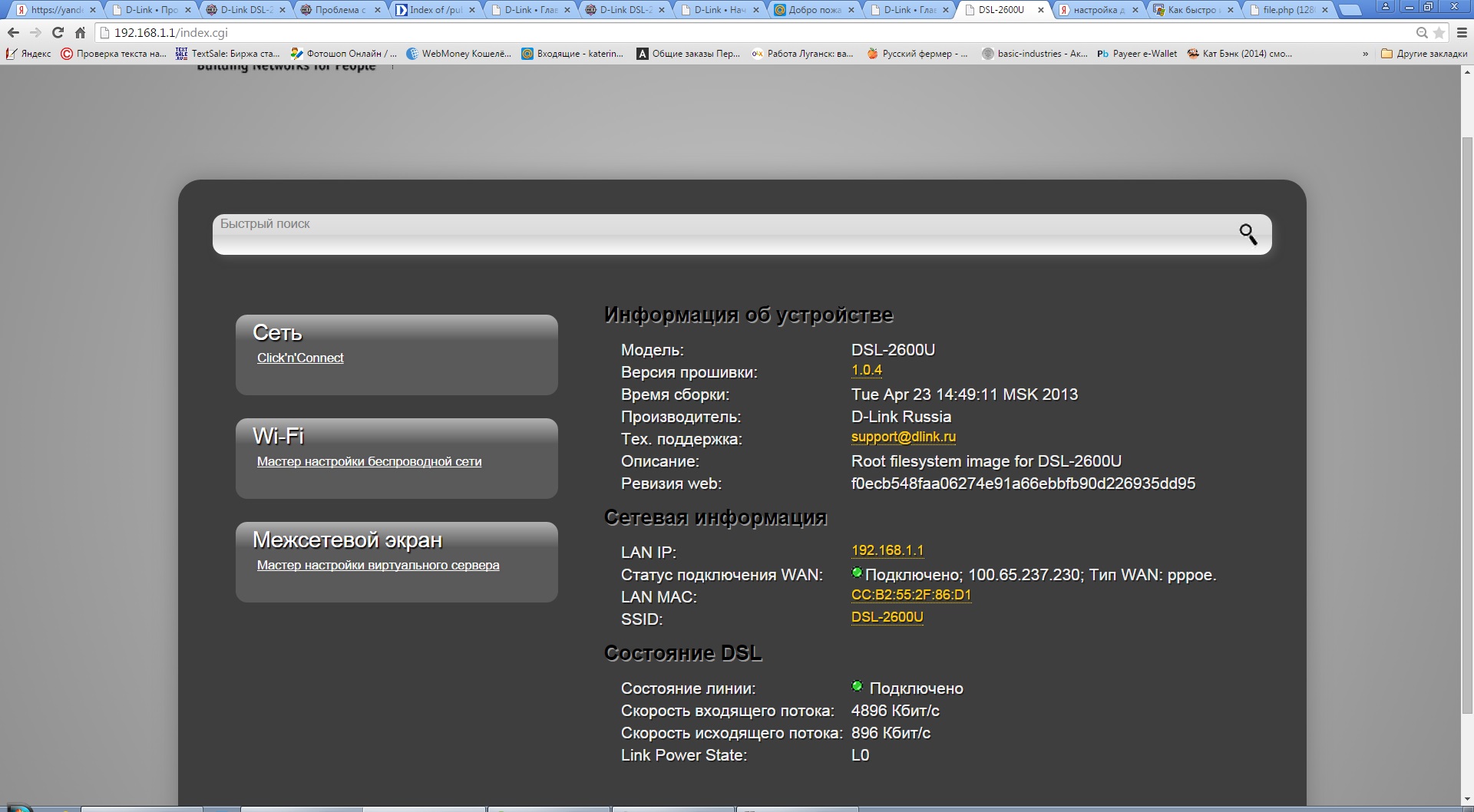Open the 'Входящие - katerin...' bookmark
This screenshot has height=812, width=1474.
[x=572, y=54]
